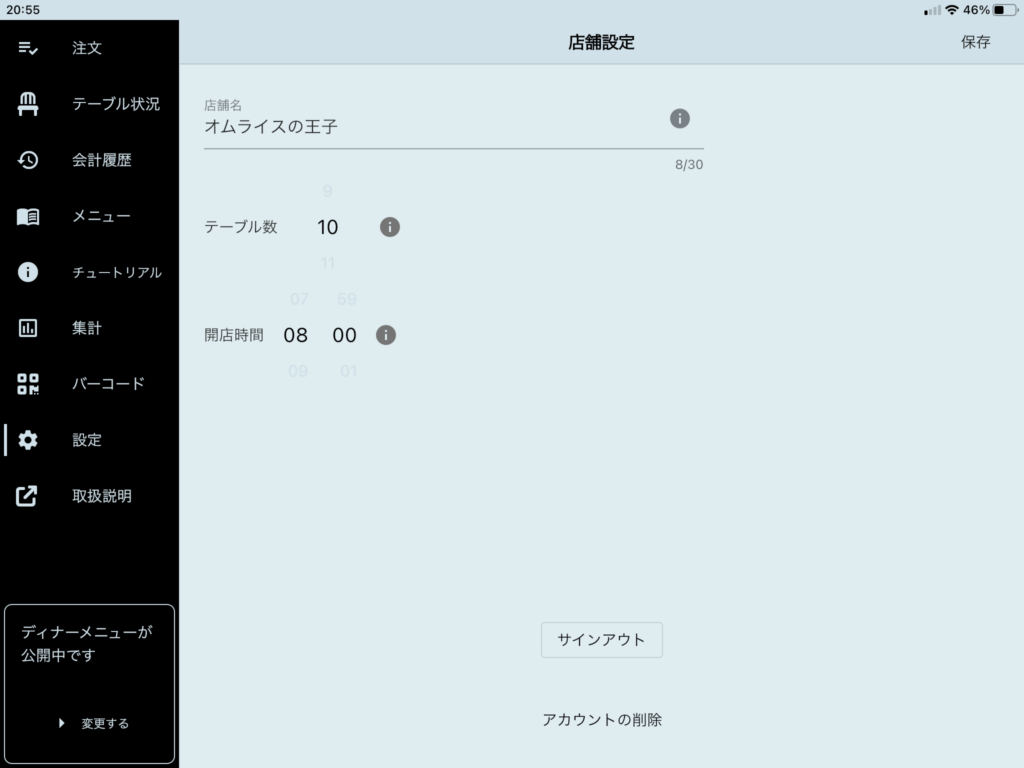
Task: Open the 注文 menu item
Action: coord(87,48)
